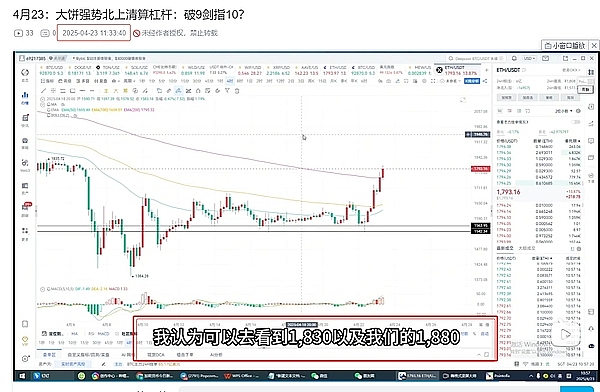Open the bar-chart market sidebar icon
The width and height of the screenshot is (600, 392).
25,97
